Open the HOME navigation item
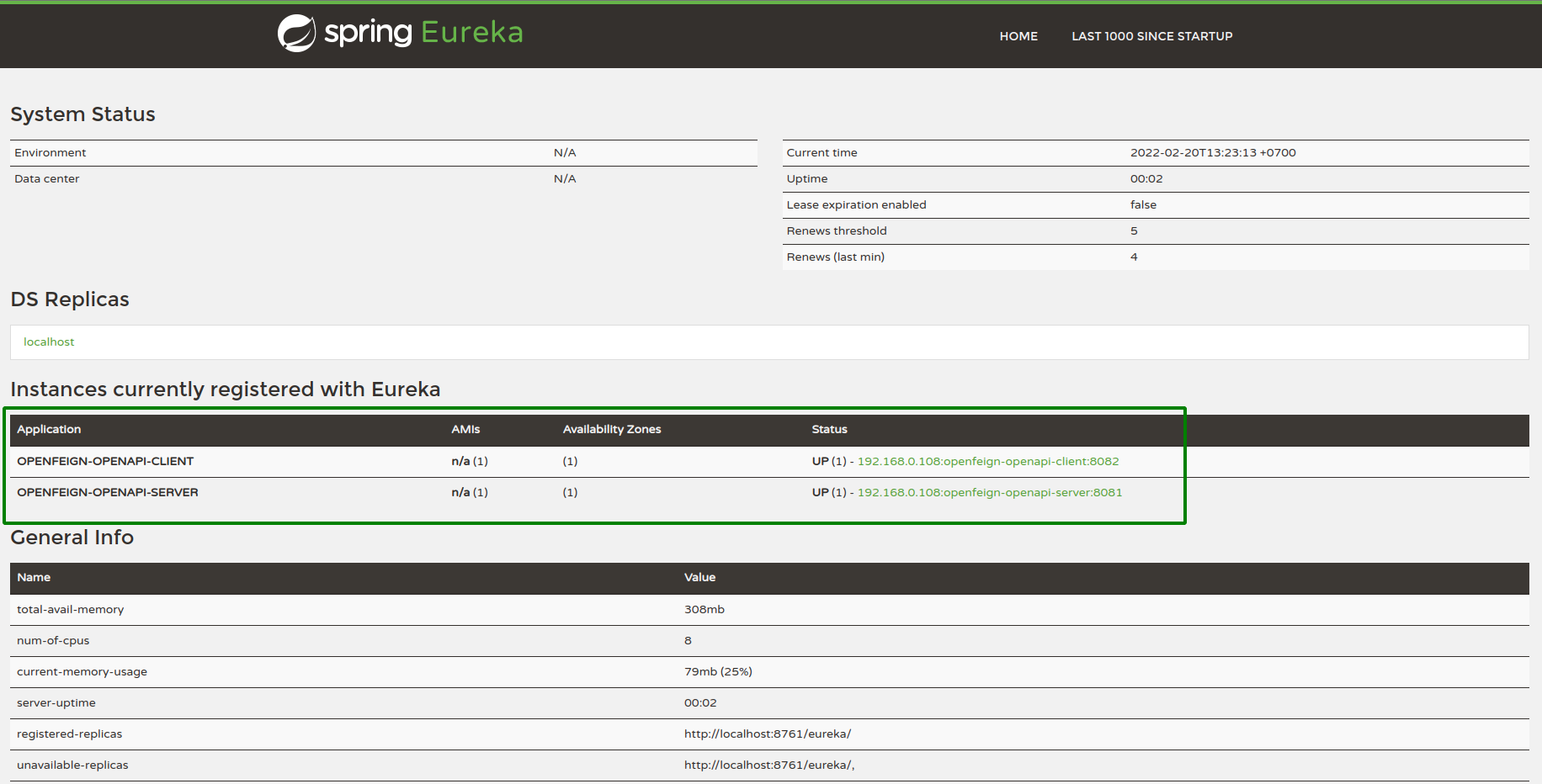This screenshot has height=784, width=1542. click(x=1018, y=36)
